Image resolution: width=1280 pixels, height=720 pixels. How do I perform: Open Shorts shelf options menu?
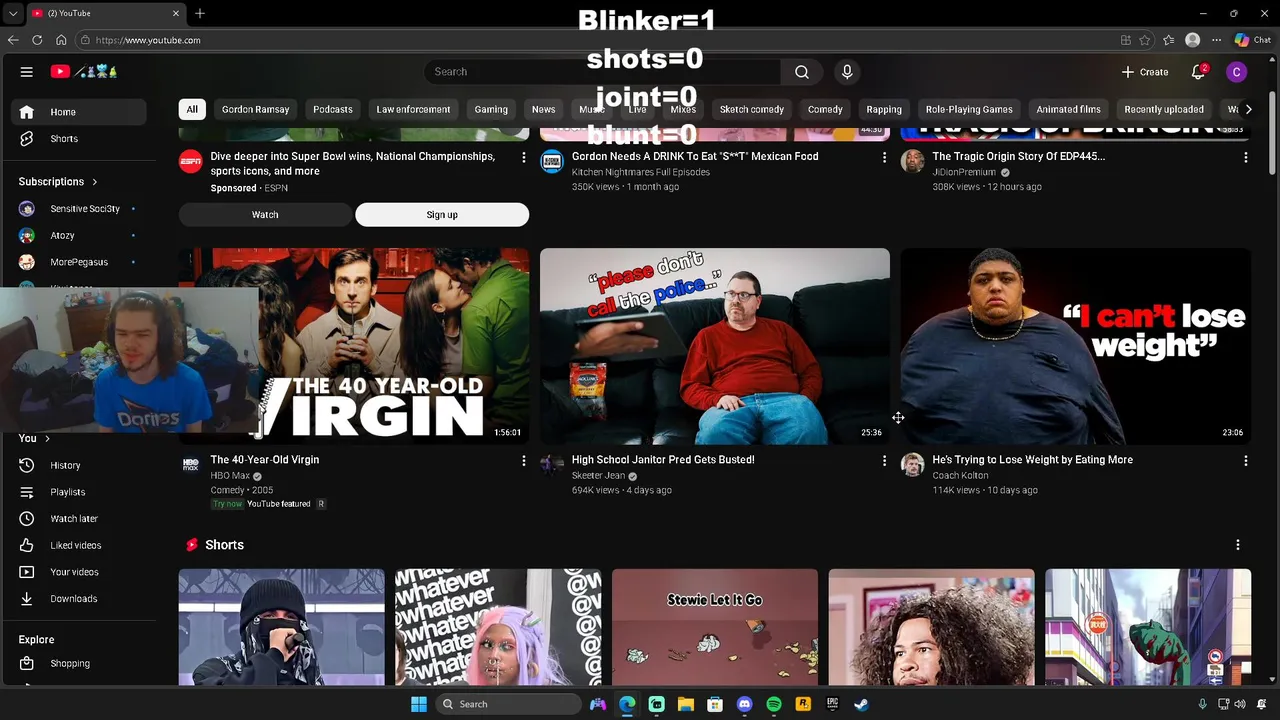tap(1237, 545)
